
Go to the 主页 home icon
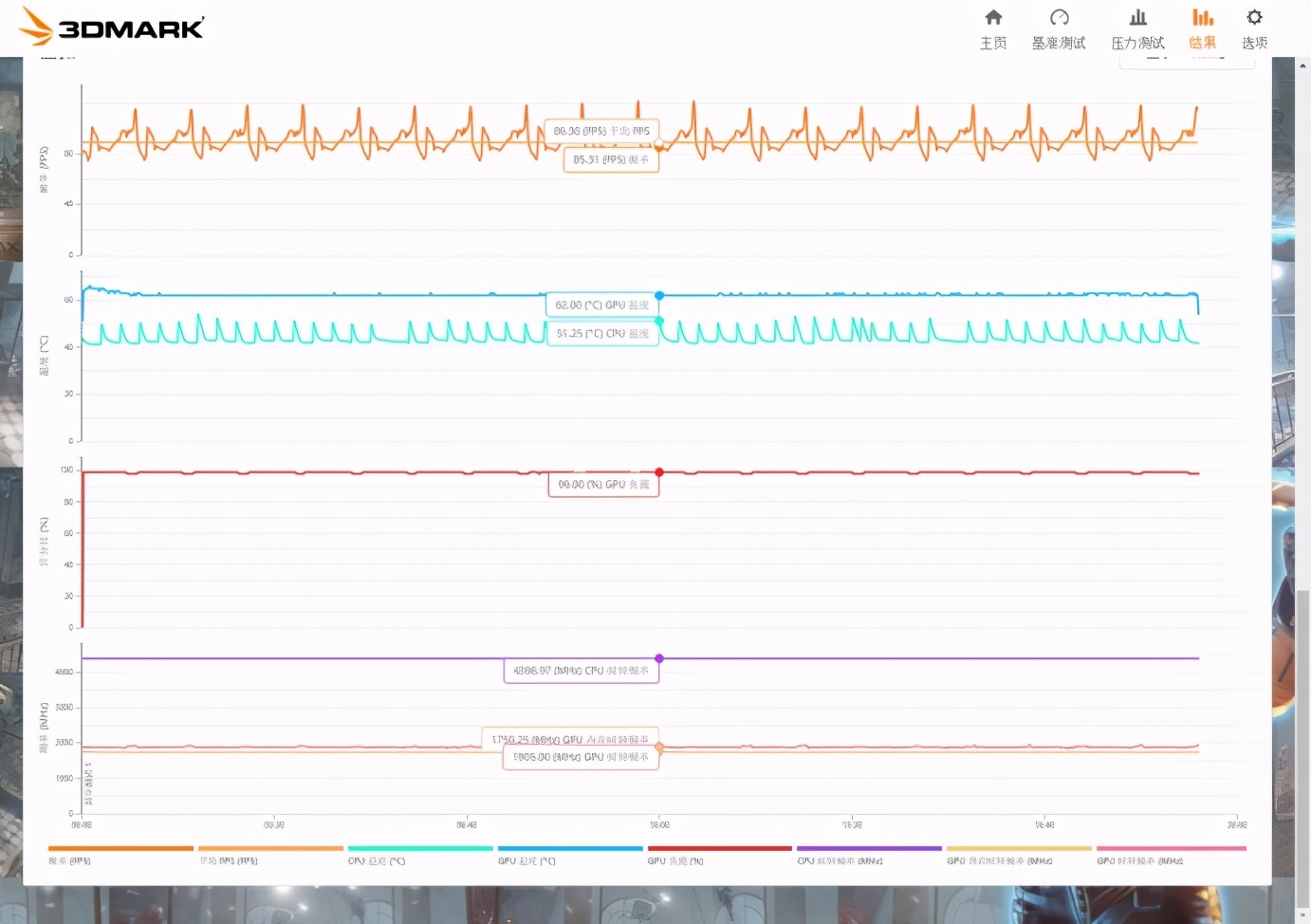pos(993,28)
